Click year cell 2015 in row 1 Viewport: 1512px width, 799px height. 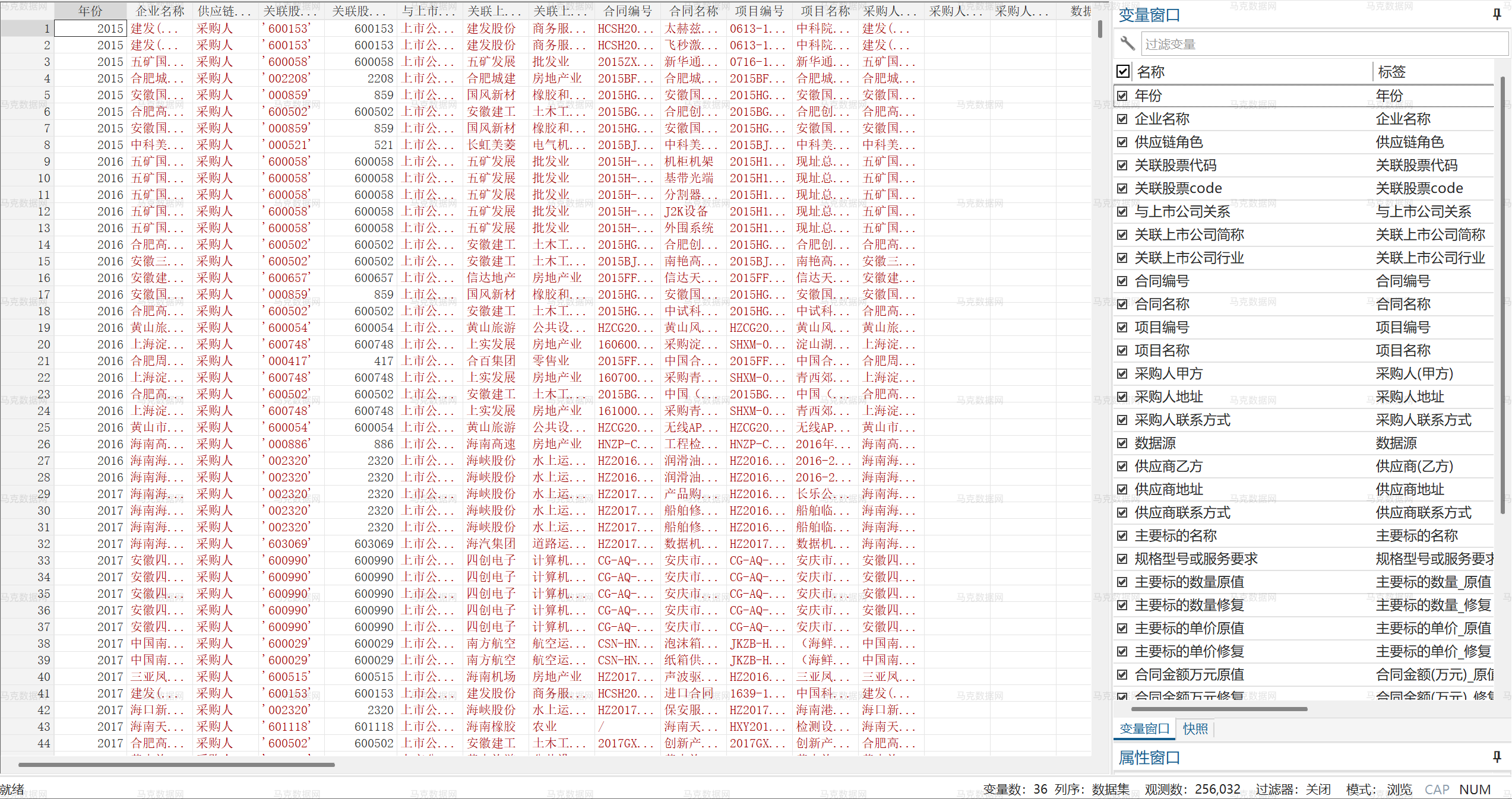point(90,28)
